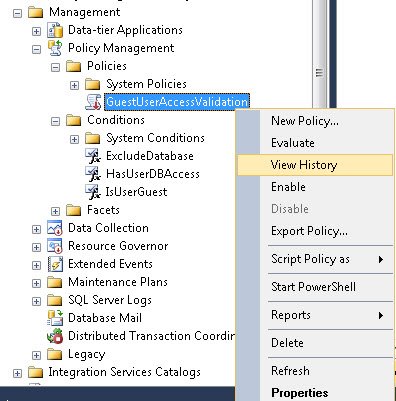Select the Resource Governor label
The image size is (396, 401).
[118, 246]
